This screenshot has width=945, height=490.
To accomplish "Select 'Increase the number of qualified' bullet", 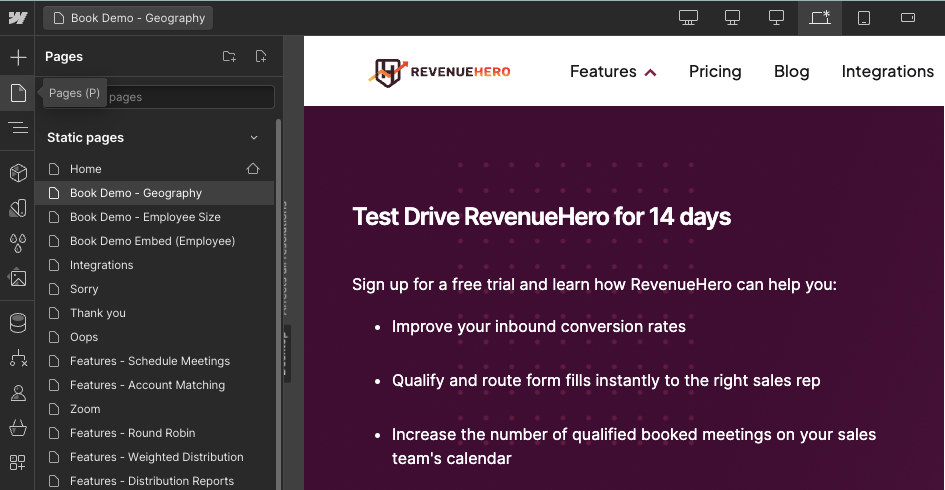I will 633,447.
